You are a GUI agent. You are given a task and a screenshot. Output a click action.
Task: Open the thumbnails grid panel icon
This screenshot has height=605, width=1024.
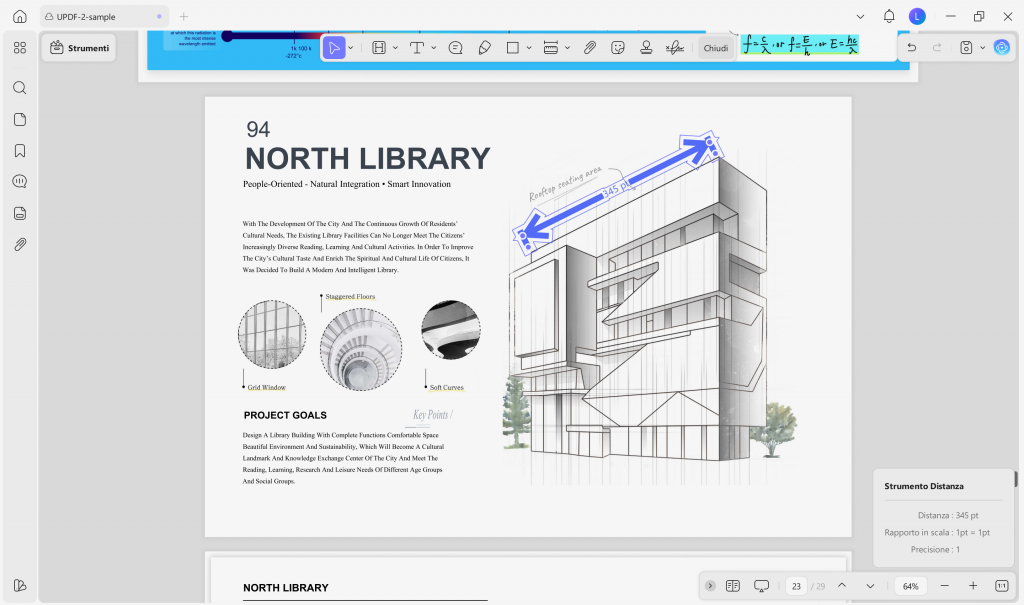pos(20,48)
